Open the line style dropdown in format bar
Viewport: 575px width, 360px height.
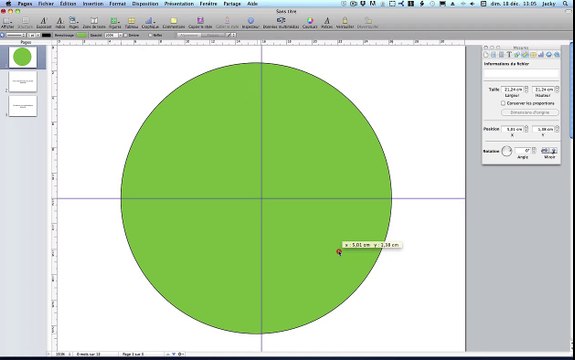[15, 35]
